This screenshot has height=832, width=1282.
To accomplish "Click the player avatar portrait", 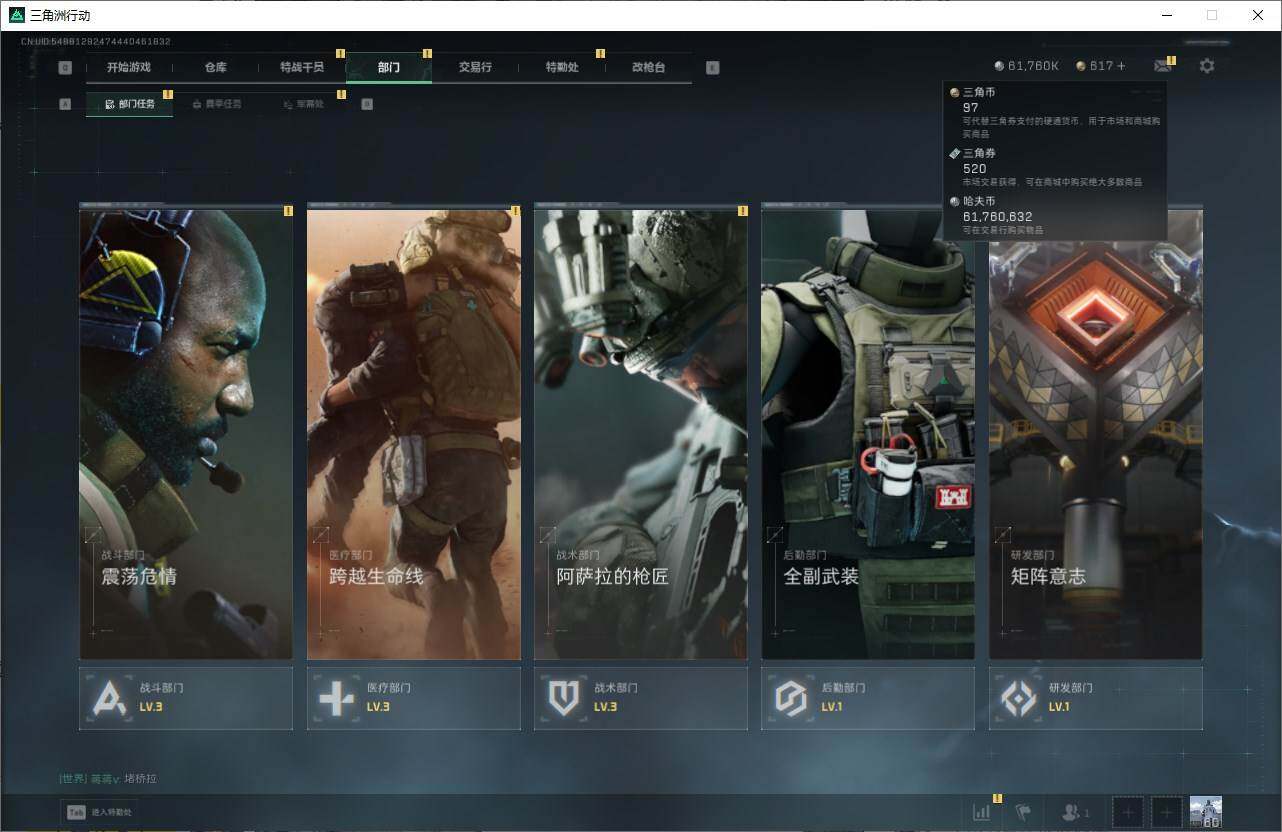I will click(1205, 811).
